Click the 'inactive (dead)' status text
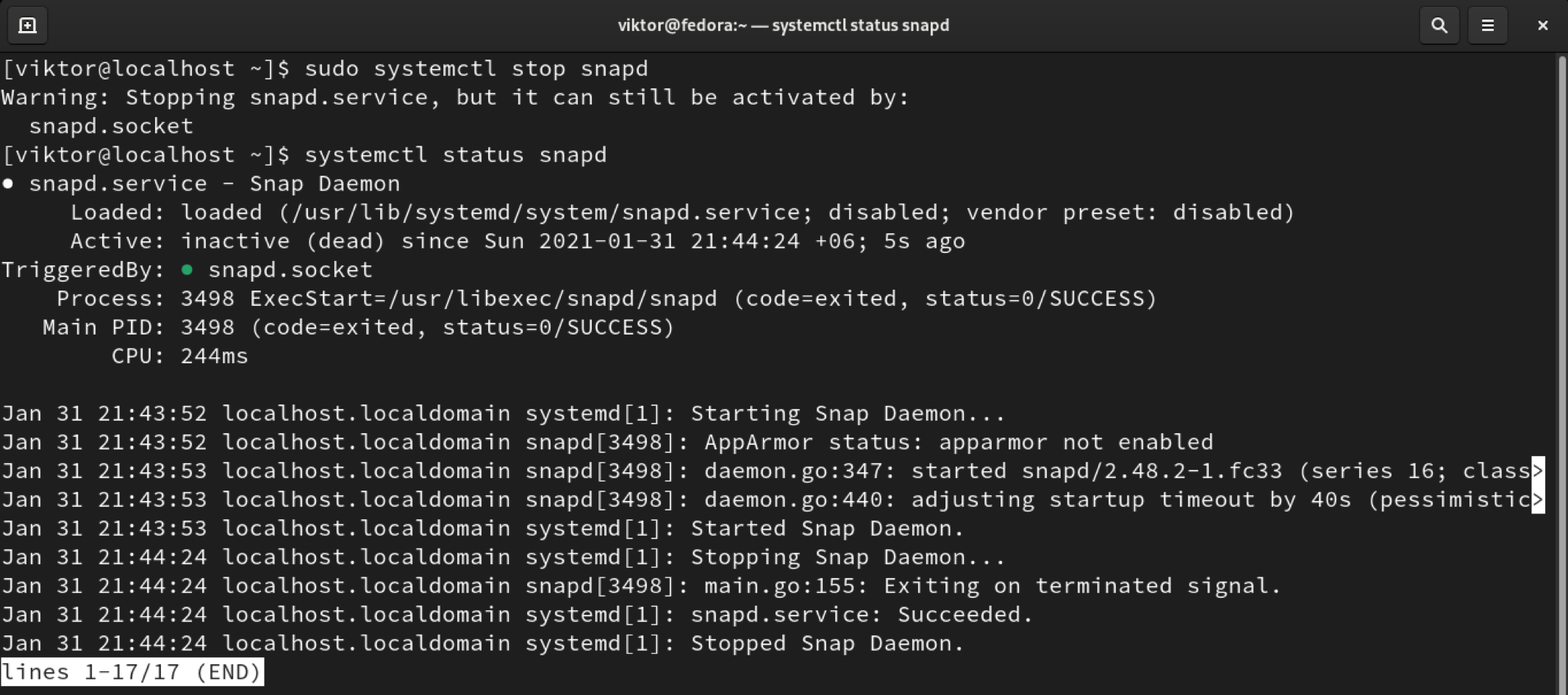Screen dimensions: 1568x695 (x=283, y=241)
